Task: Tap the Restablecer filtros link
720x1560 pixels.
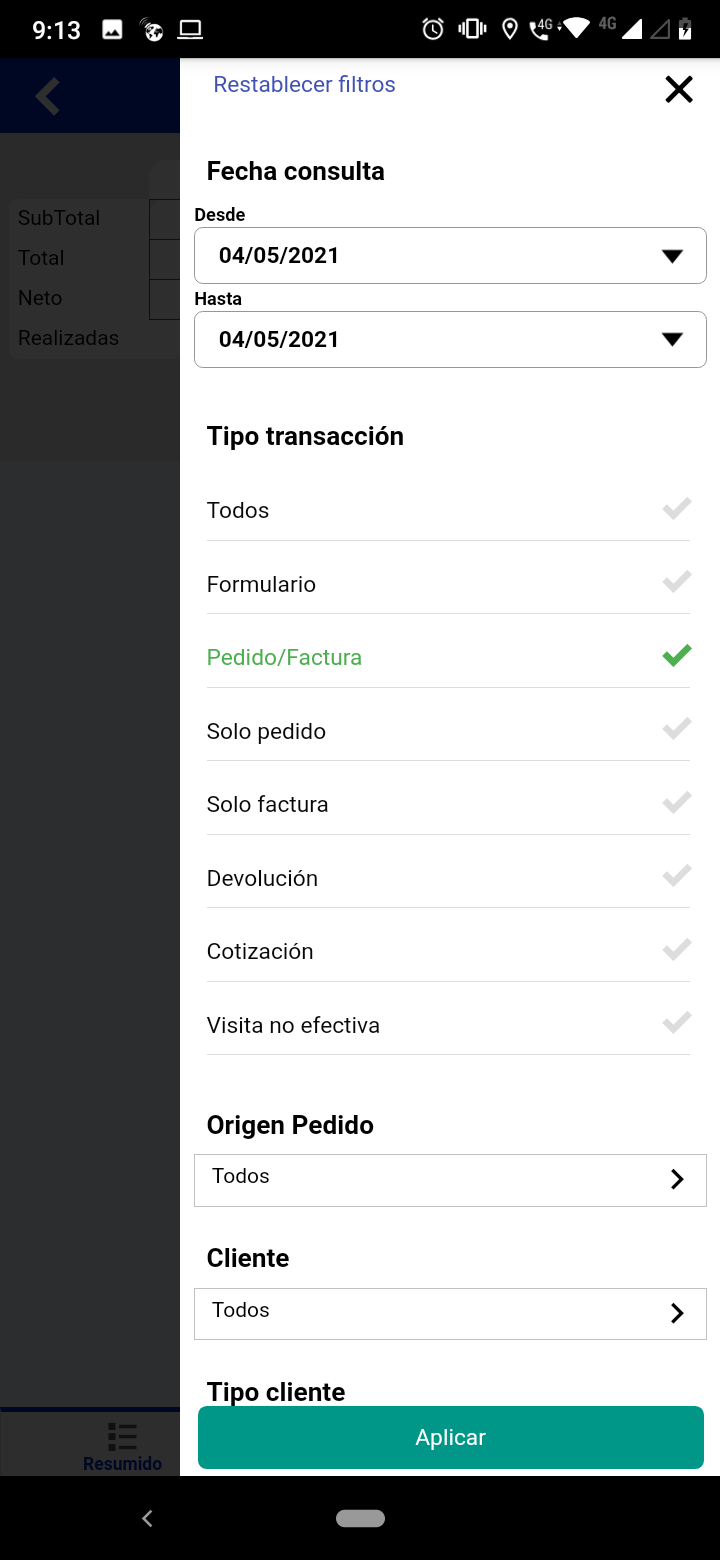Action: pos(305,84)
